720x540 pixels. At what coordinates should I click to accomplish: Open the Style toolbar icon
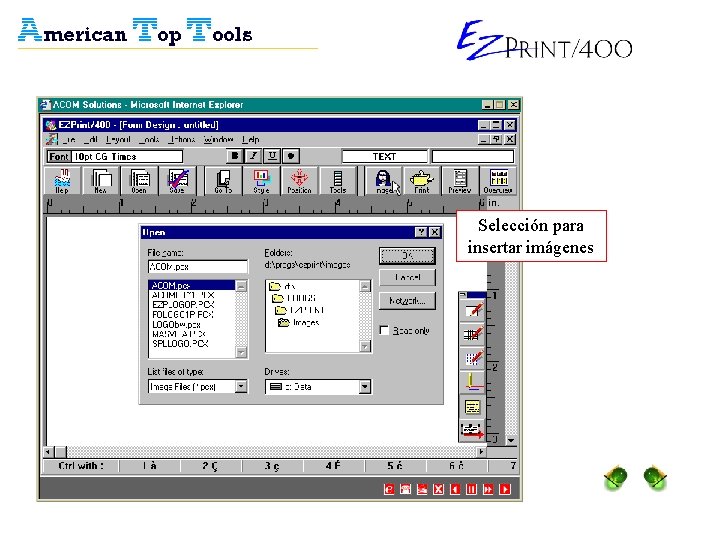[261, 181]
